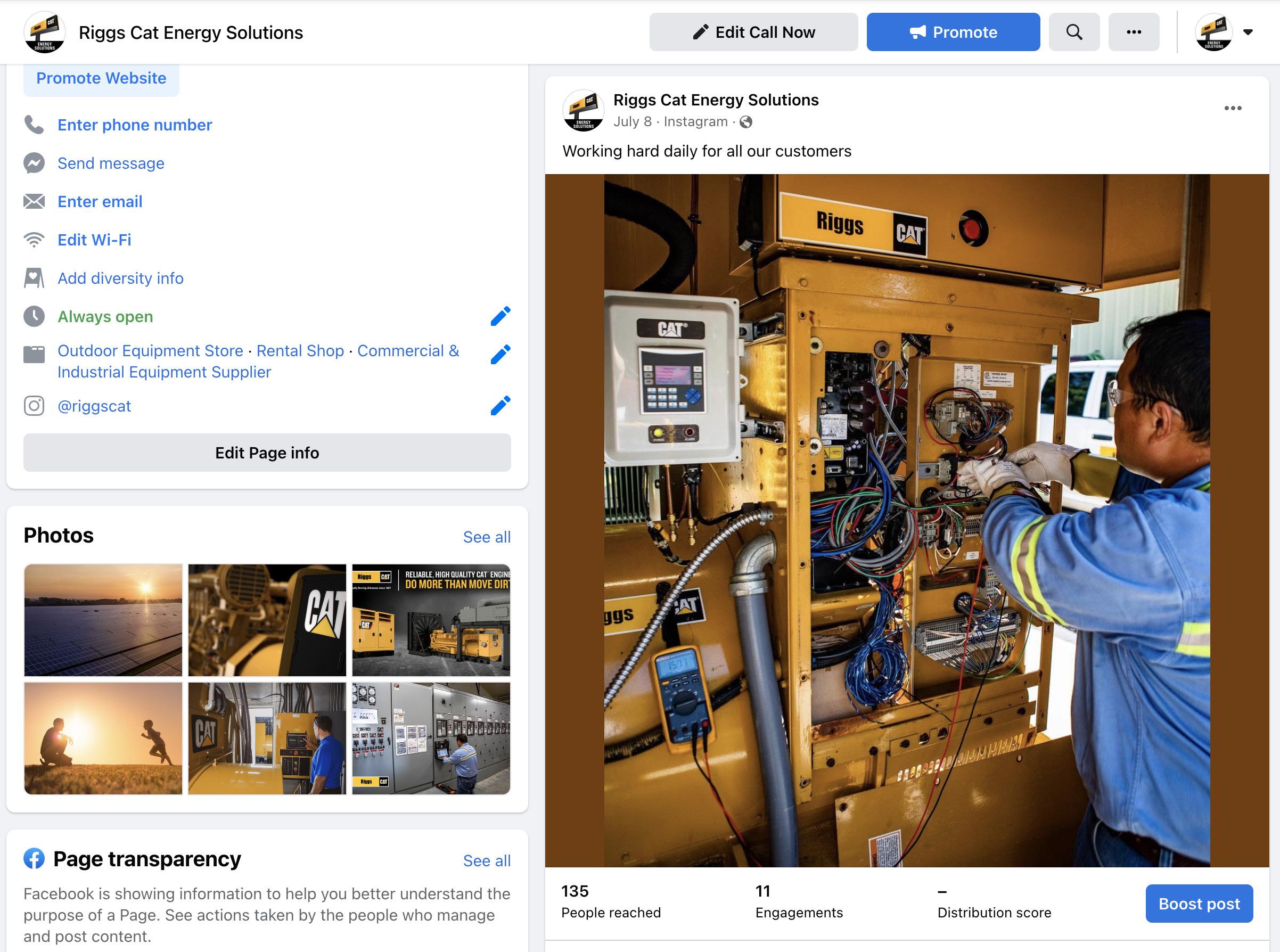Click the categories folder icon
This screenshot has height=952, width=1280.
click(x=34, y=355)
